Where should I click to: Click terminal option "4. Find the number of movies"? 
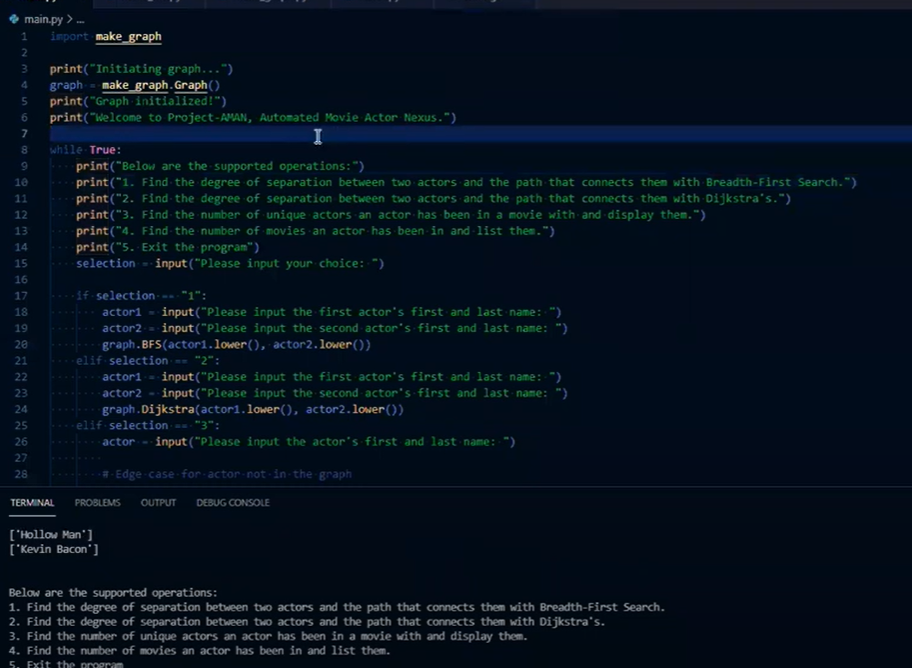point(200,651)
